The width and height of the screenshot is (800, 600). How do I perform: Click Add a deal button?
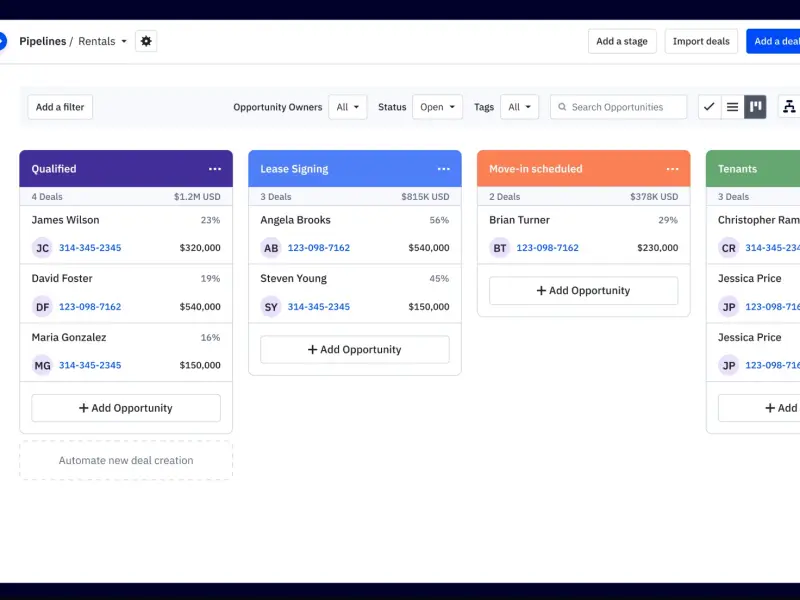click(x=773, y=41)
